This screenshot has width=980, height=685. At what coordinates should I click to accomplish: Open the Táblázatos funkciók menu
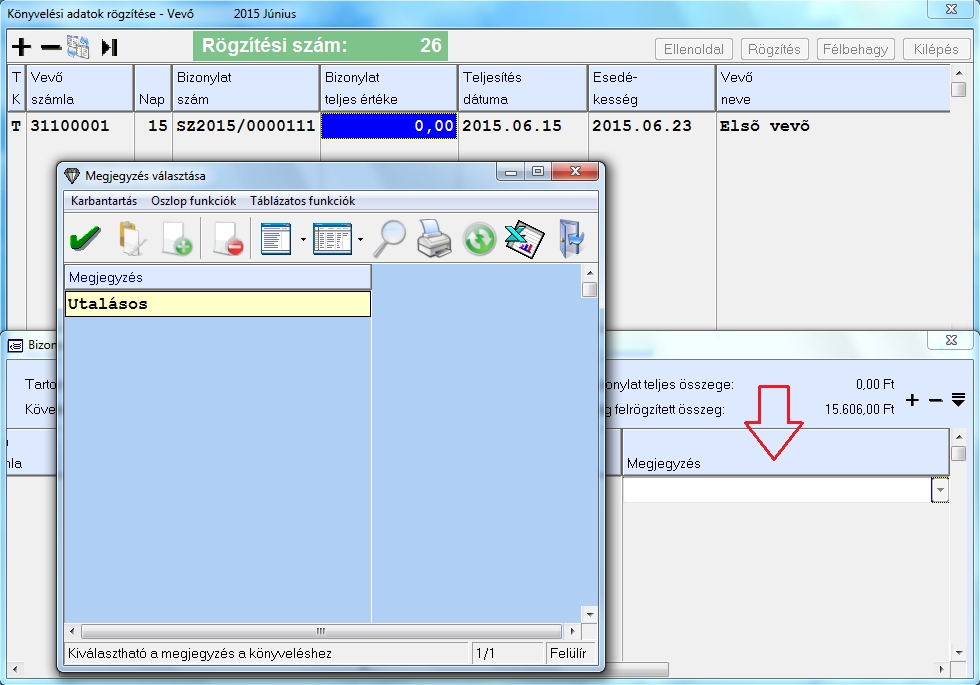click(x=302, y=201)
